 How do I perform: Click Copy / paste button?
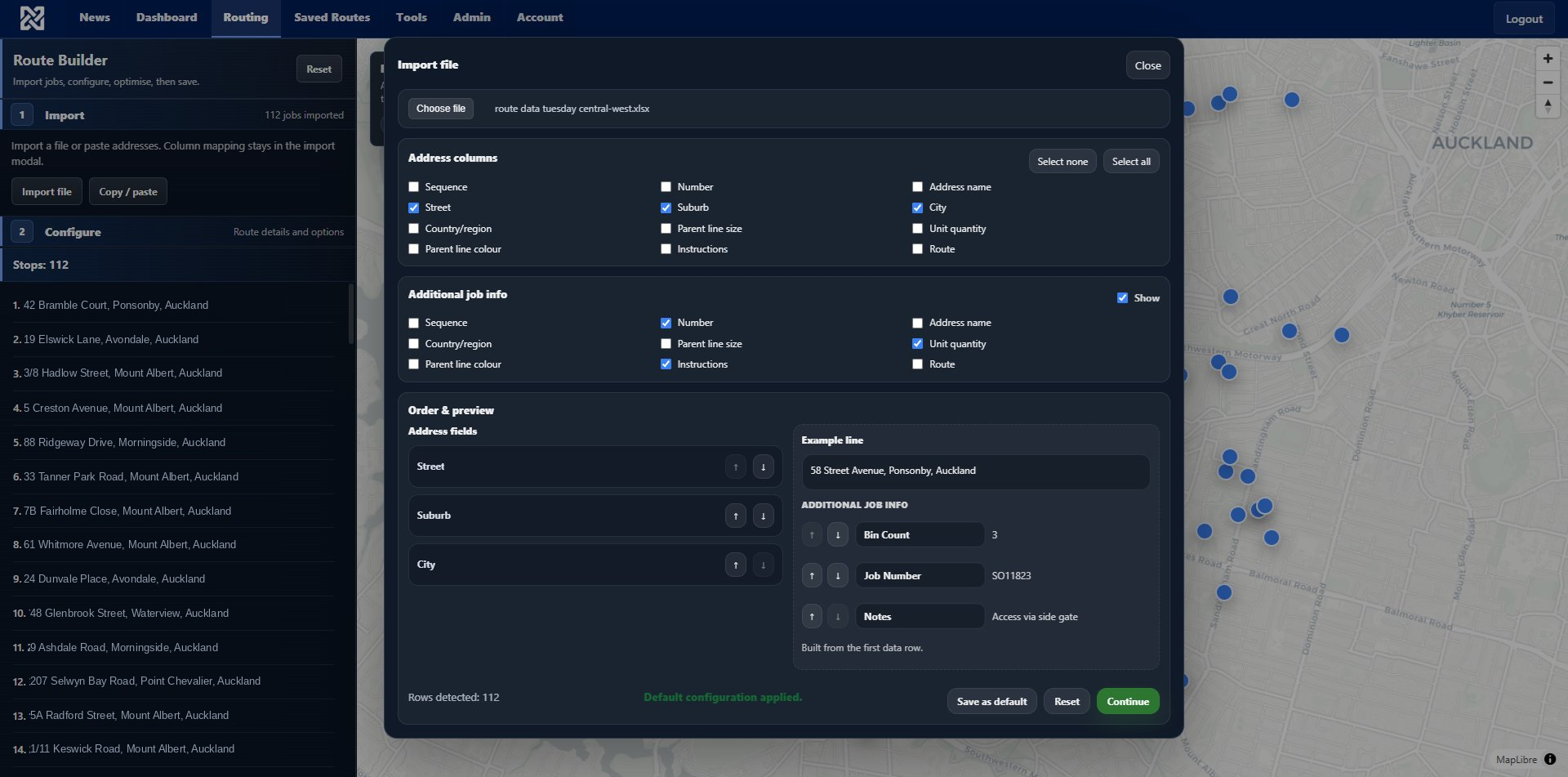[x=128, y=192]
